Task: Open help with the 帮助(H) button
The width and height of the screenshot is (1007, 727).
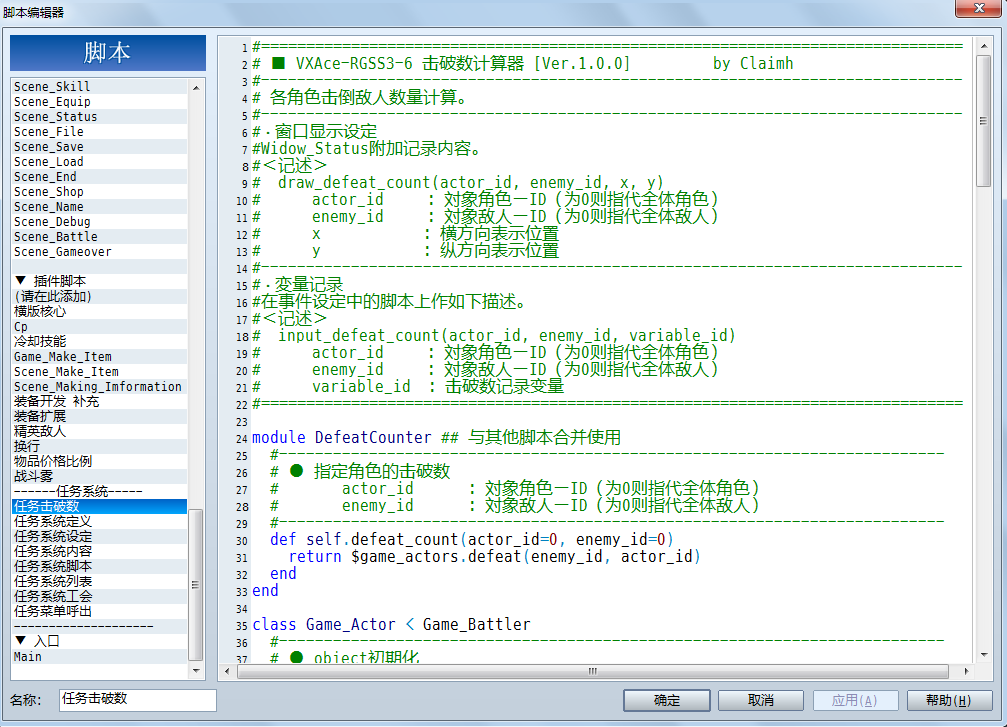Action: click(x=949, y=700)
